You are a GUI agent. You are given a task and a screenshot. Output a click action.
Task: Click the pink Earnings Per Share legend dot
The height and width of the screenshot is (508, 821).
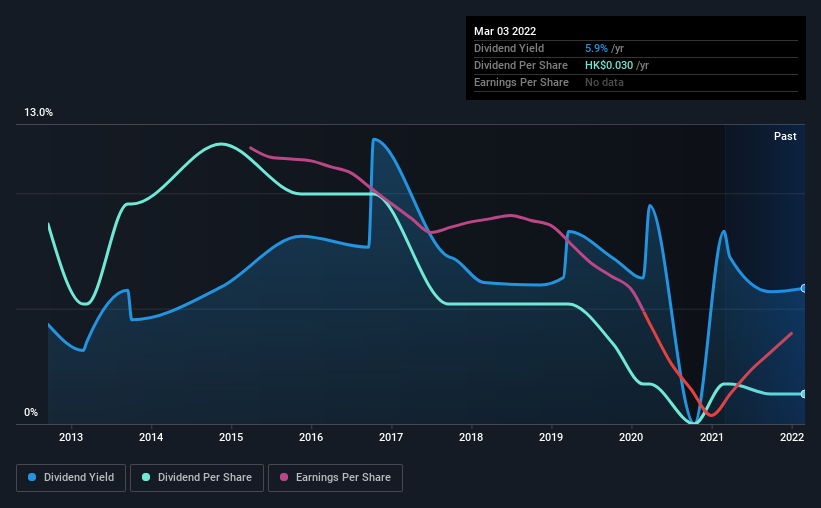pyautogui.click(x=284, y=477)
